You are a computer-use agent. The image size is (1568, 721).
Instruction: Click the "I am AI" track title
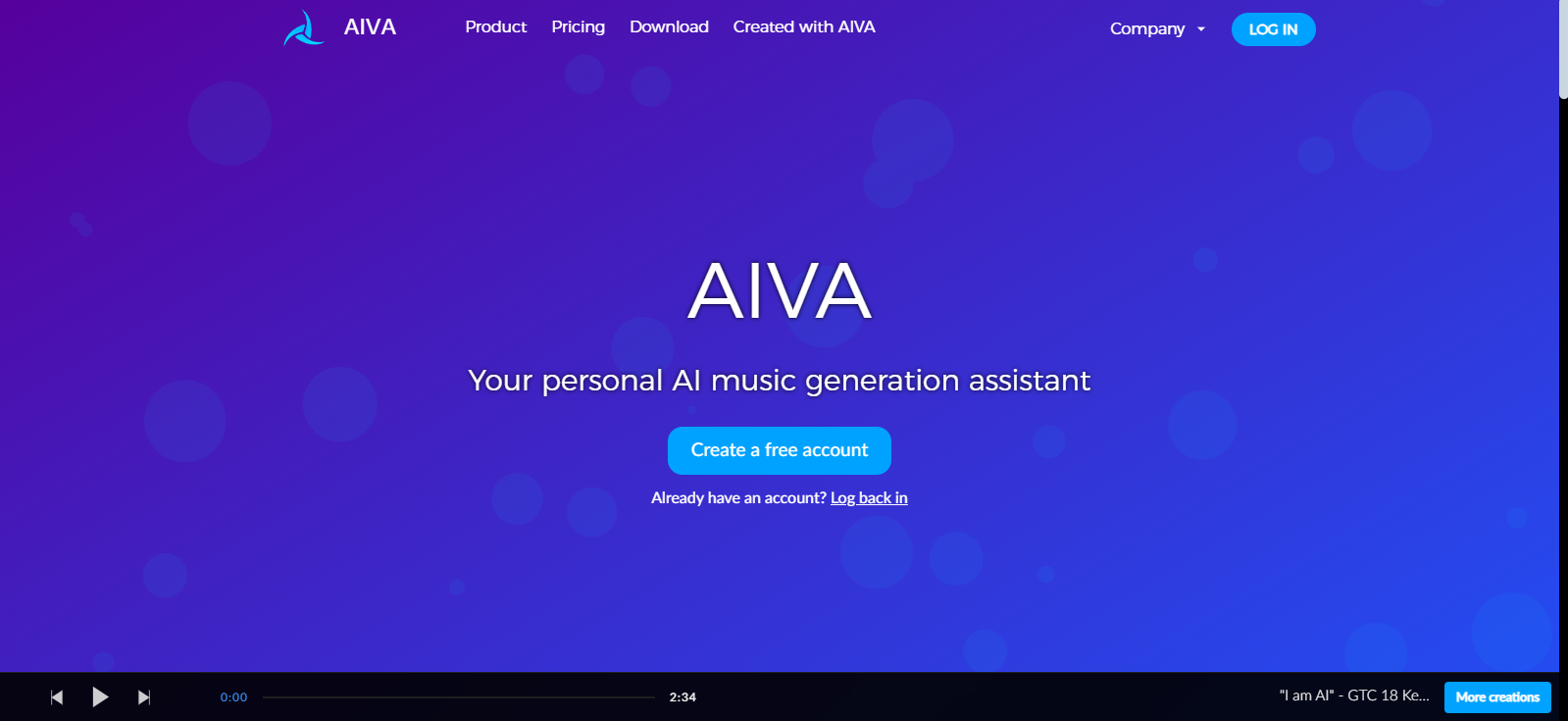coord(1354,695)
